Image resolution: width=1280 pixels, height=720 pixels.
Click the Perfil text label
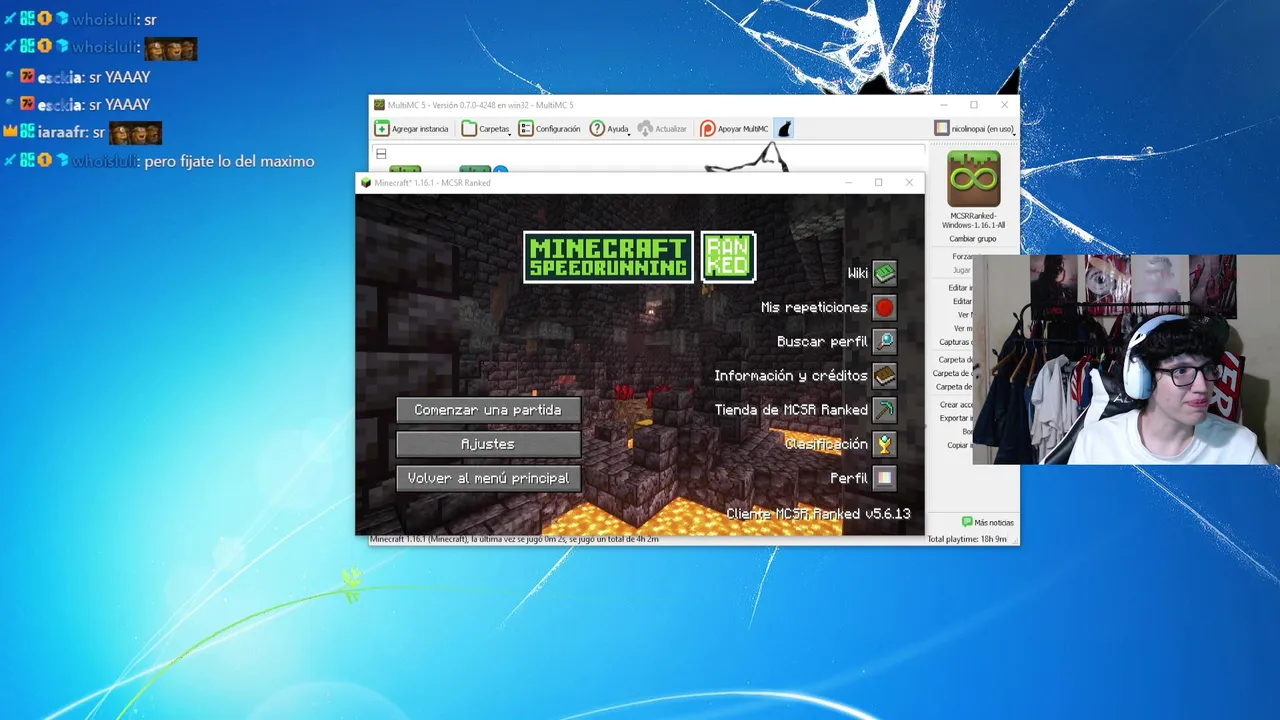(x=849, y=478)
